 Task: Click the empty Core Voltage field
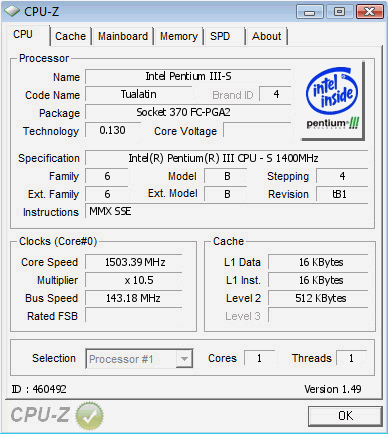point(258,130)
